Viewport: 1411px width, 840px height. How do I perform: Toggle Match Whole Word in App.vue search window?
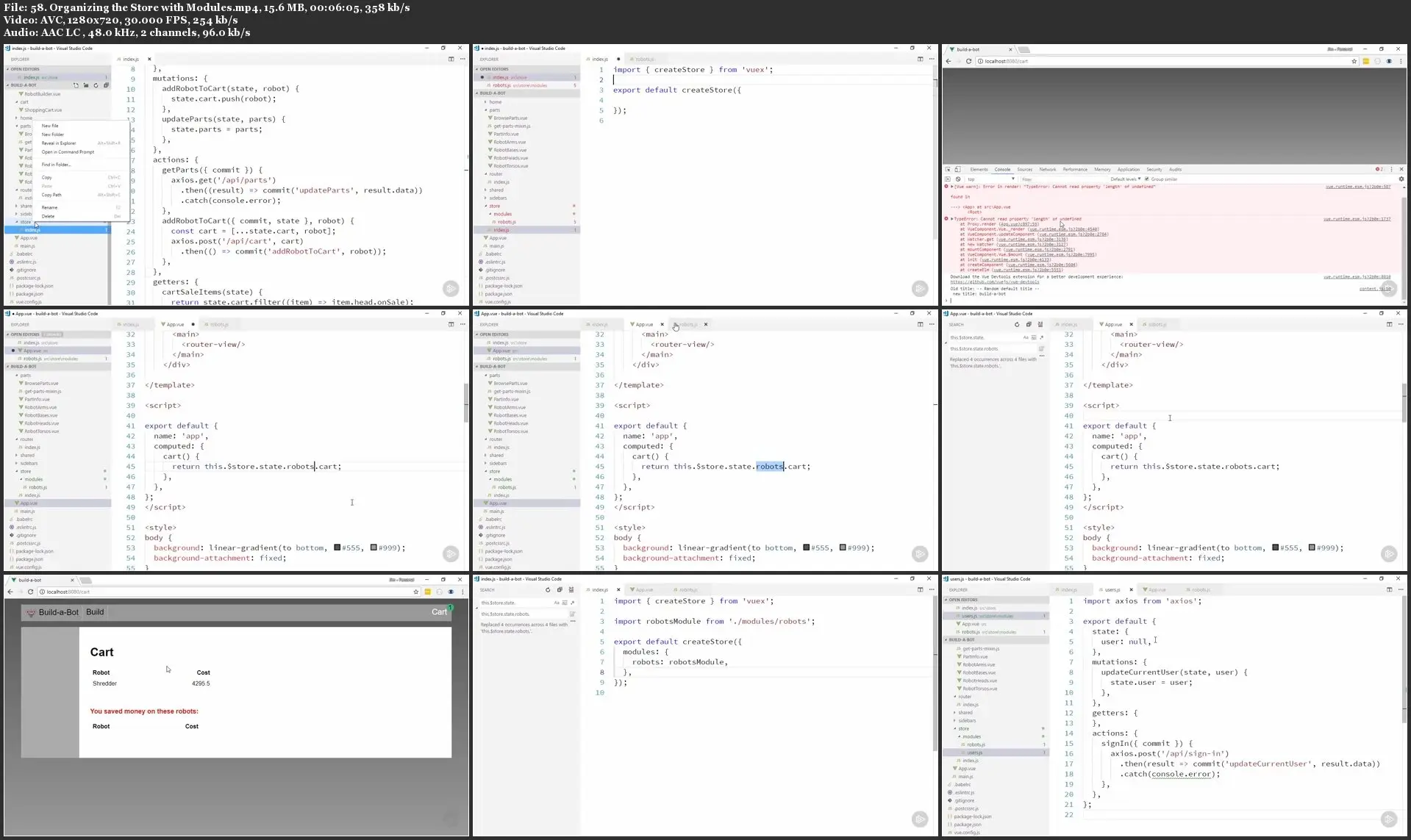1033,337
